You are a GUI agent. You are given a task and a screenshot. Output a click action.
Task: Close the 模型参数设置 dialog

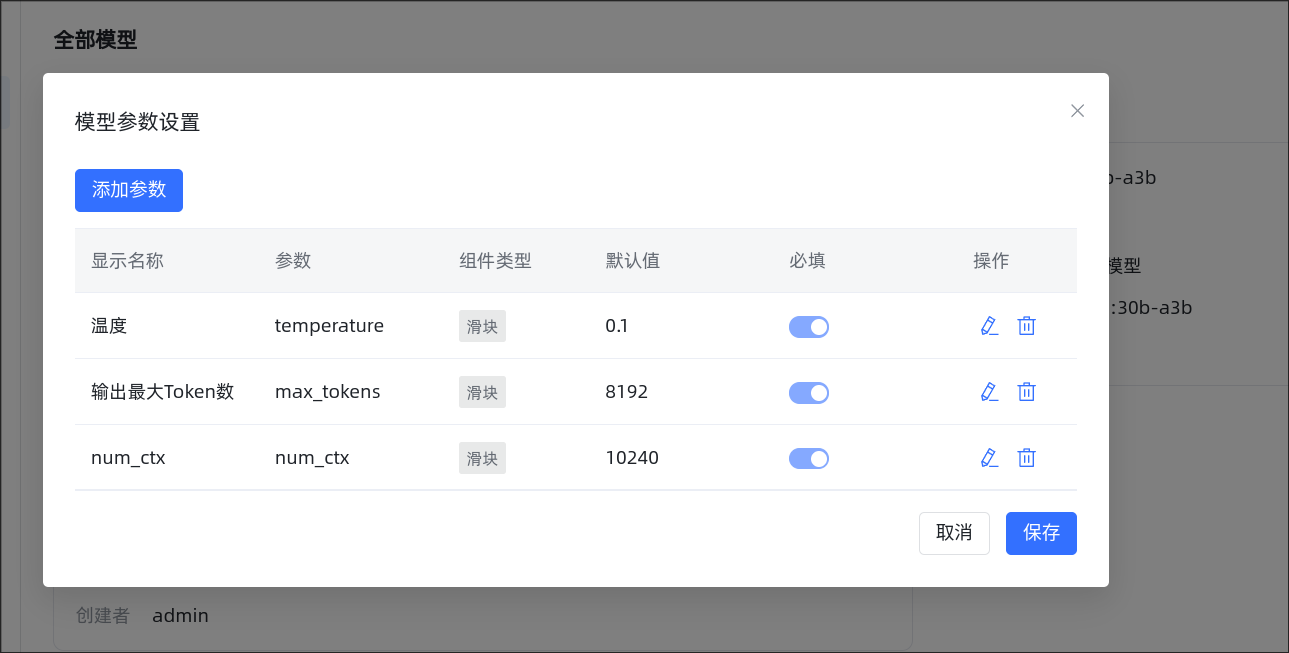click(1077, 111)
